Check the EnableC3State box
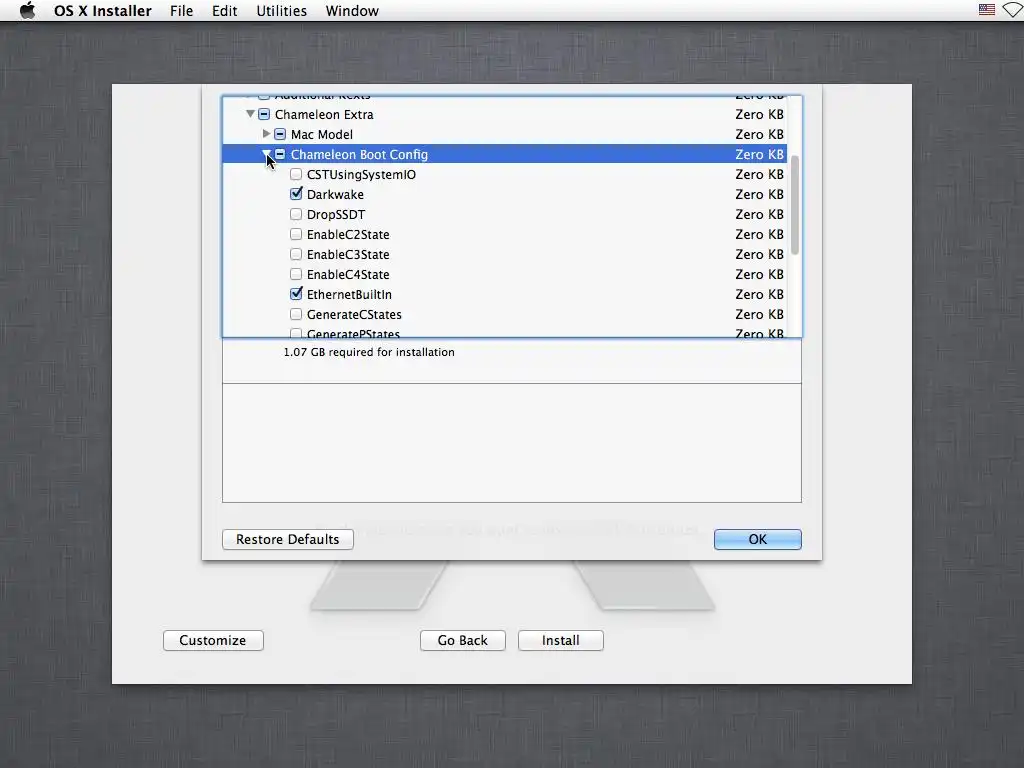Screen dimensions: 1024x768 pyautogui.click(x=296, y=254)
